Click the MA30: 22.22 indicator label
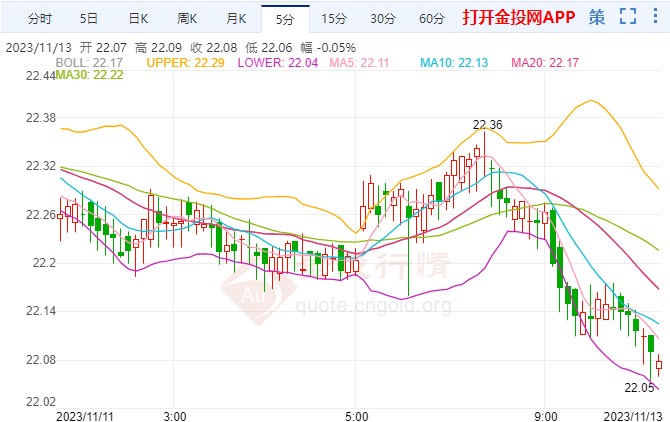This screenshot has width=670, height=422. [89, 75]
